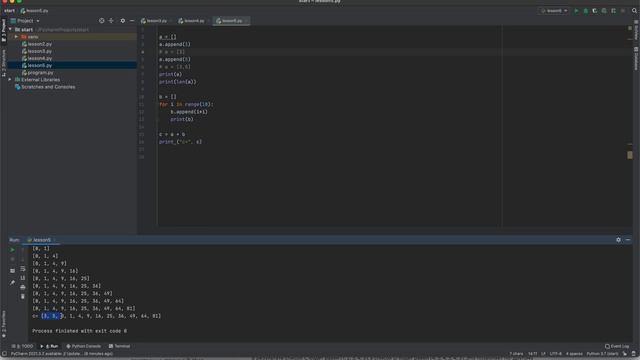Open Search Everywhere magnifier icon

click(x=634, y=11)
